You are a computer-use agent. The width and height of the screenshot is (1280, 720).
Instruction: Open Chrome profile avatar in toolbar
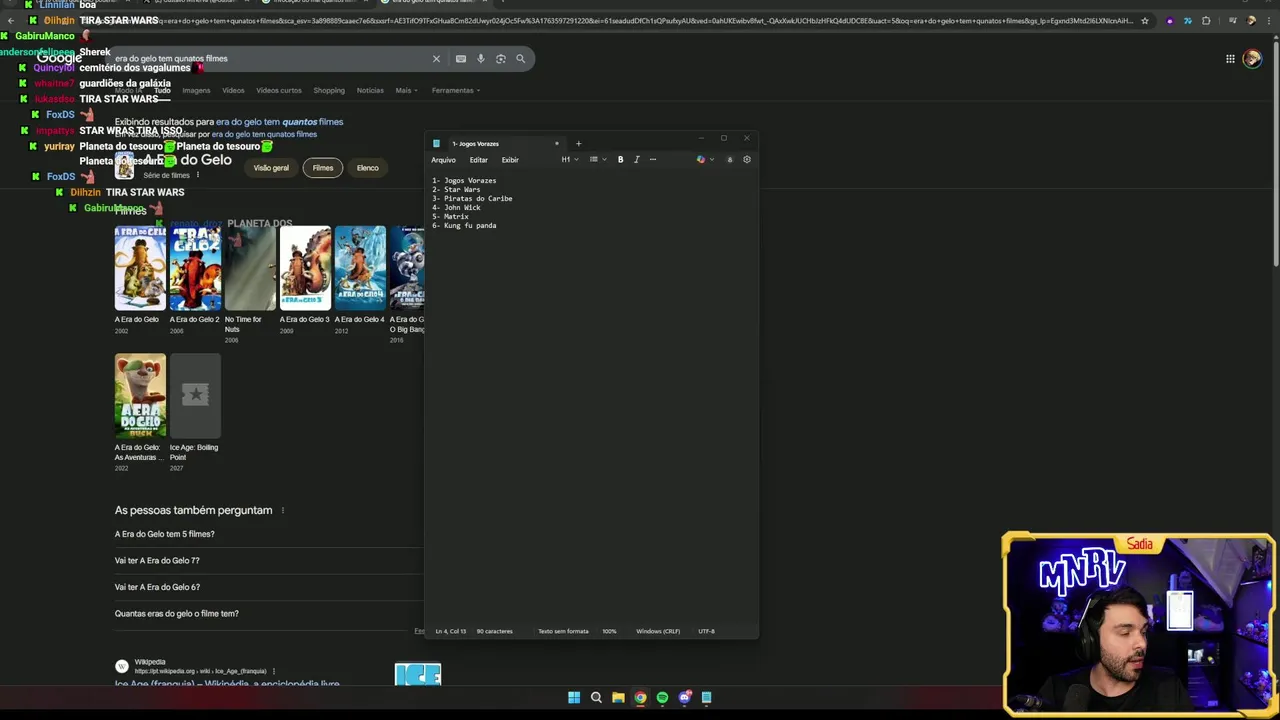click(1251, 20)
